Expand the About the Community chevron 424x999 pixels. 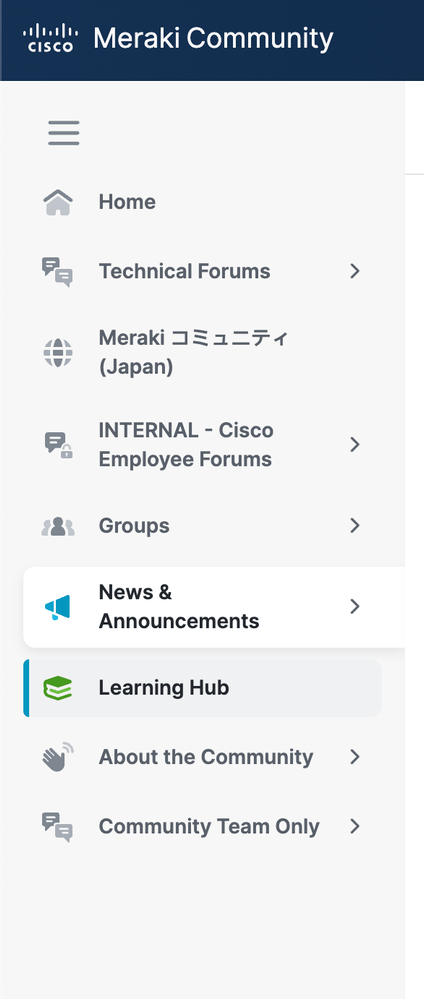[355, 757]
